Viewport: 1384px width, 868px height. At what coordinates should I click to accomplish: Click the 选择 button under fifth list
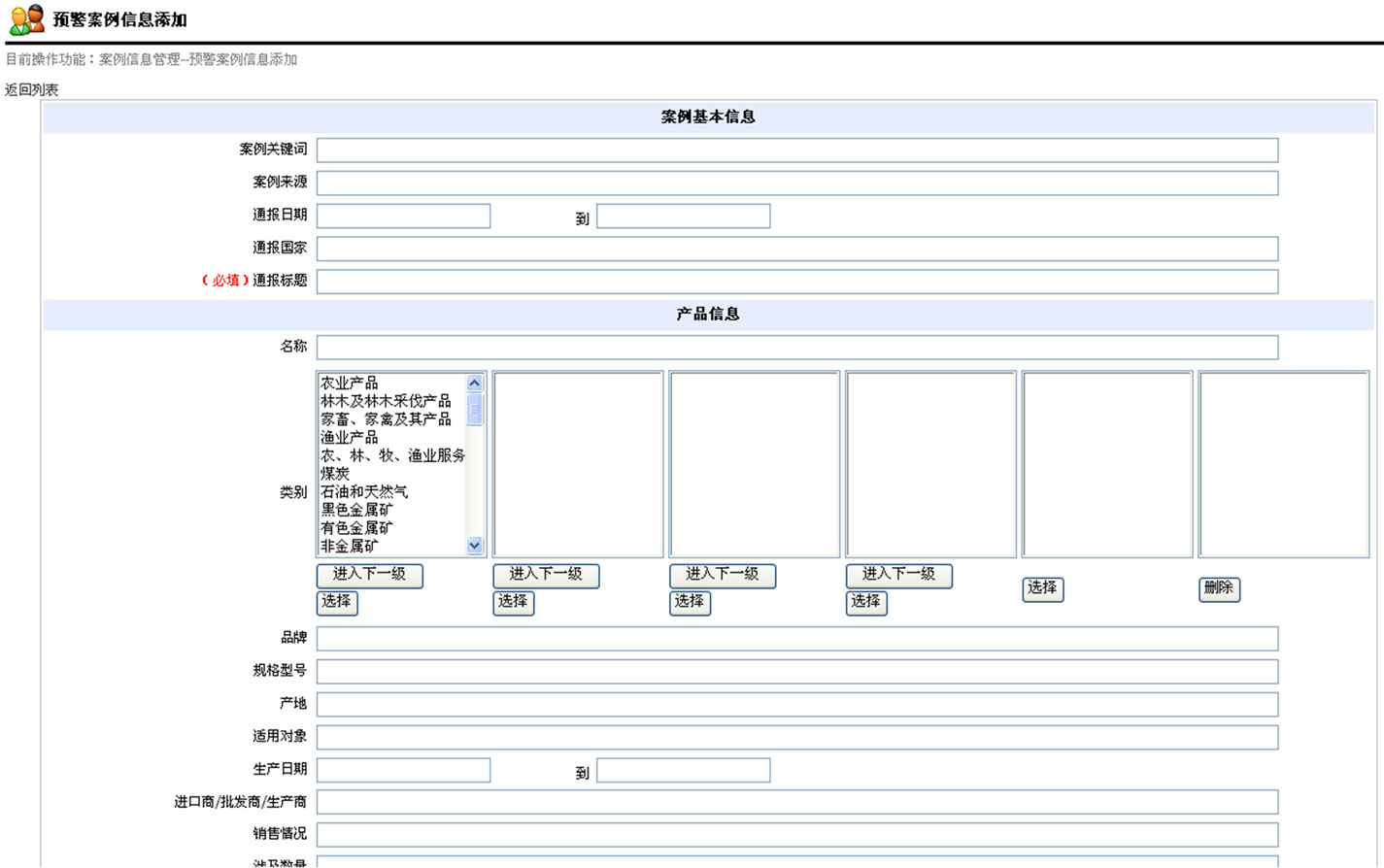[x=1042, y=588]
